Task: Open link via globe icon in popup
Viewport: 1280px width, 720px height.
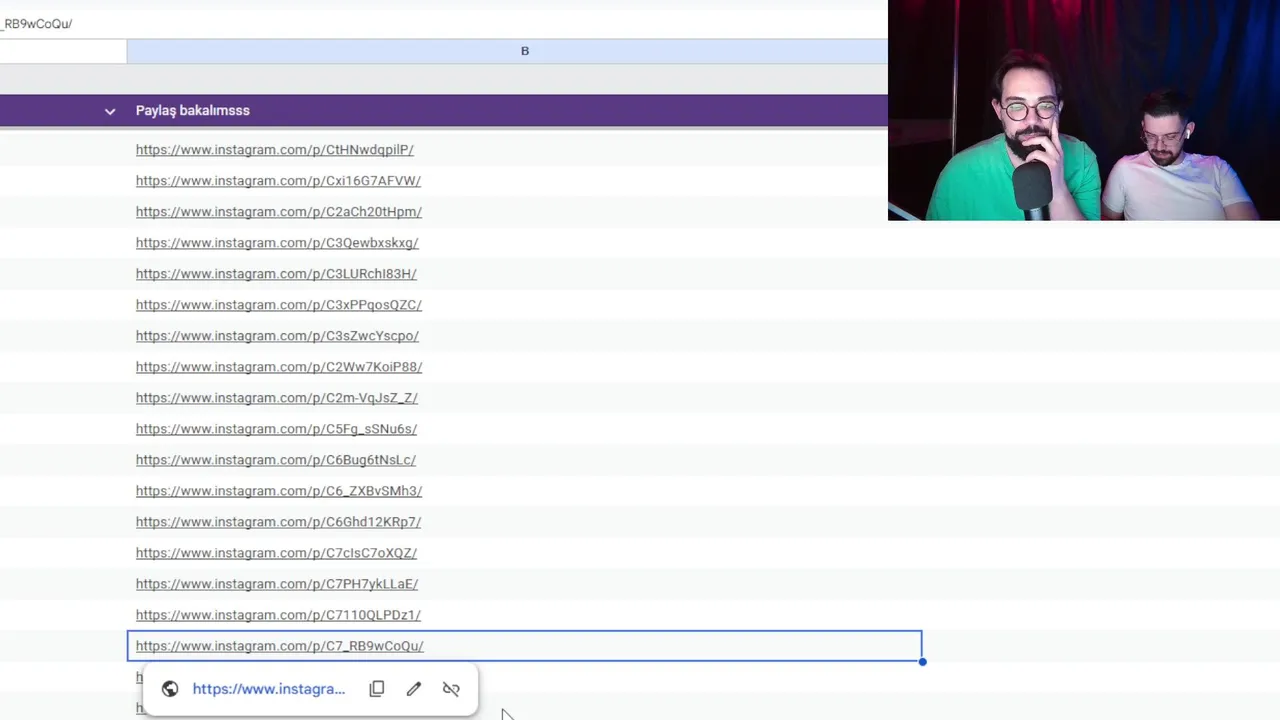Action: 170,689
